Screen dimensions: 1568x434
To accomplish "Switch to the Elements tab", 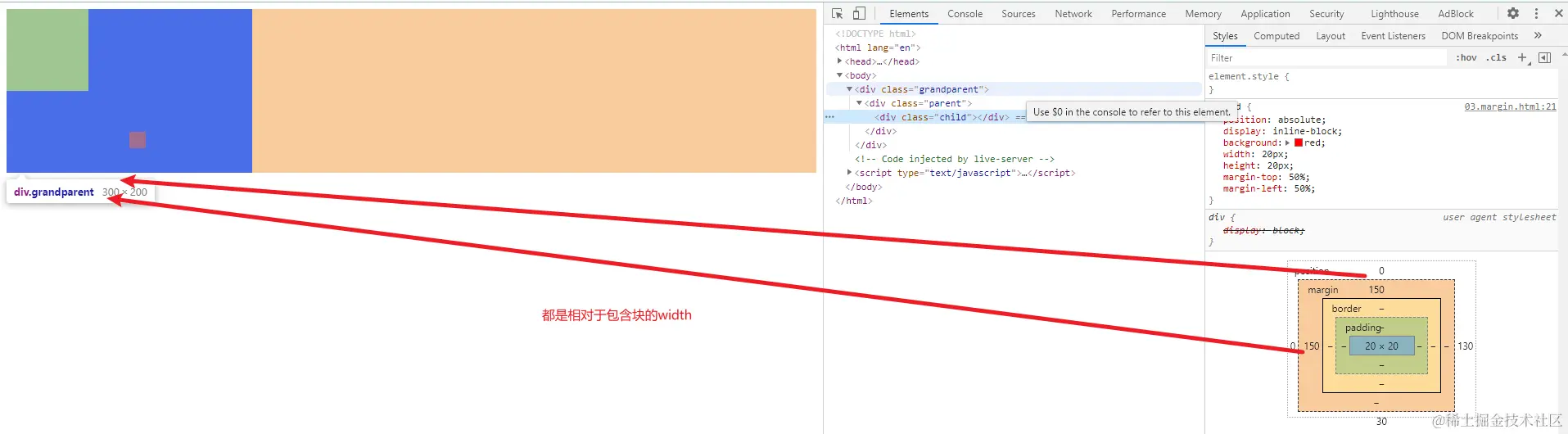I will [x=909, y=14].
